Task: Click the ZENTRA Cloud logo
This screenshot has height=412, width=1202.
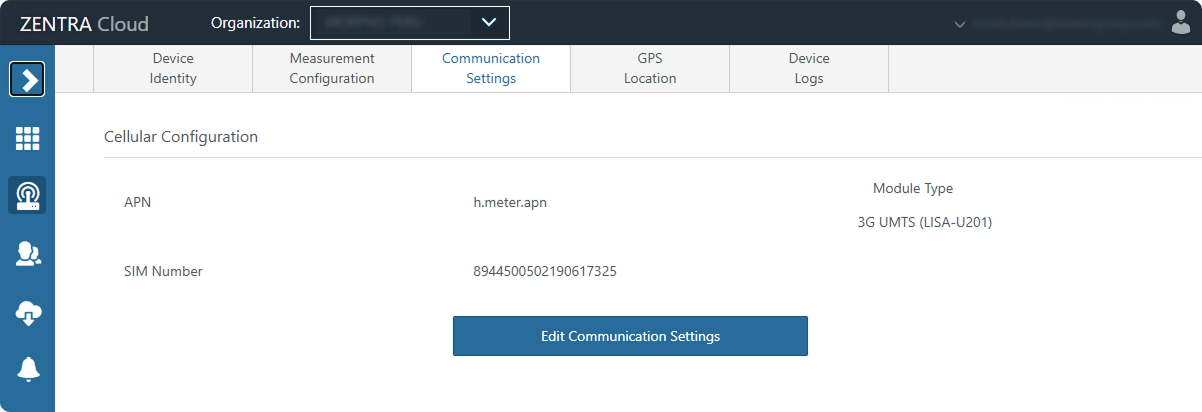Action: 84,23
